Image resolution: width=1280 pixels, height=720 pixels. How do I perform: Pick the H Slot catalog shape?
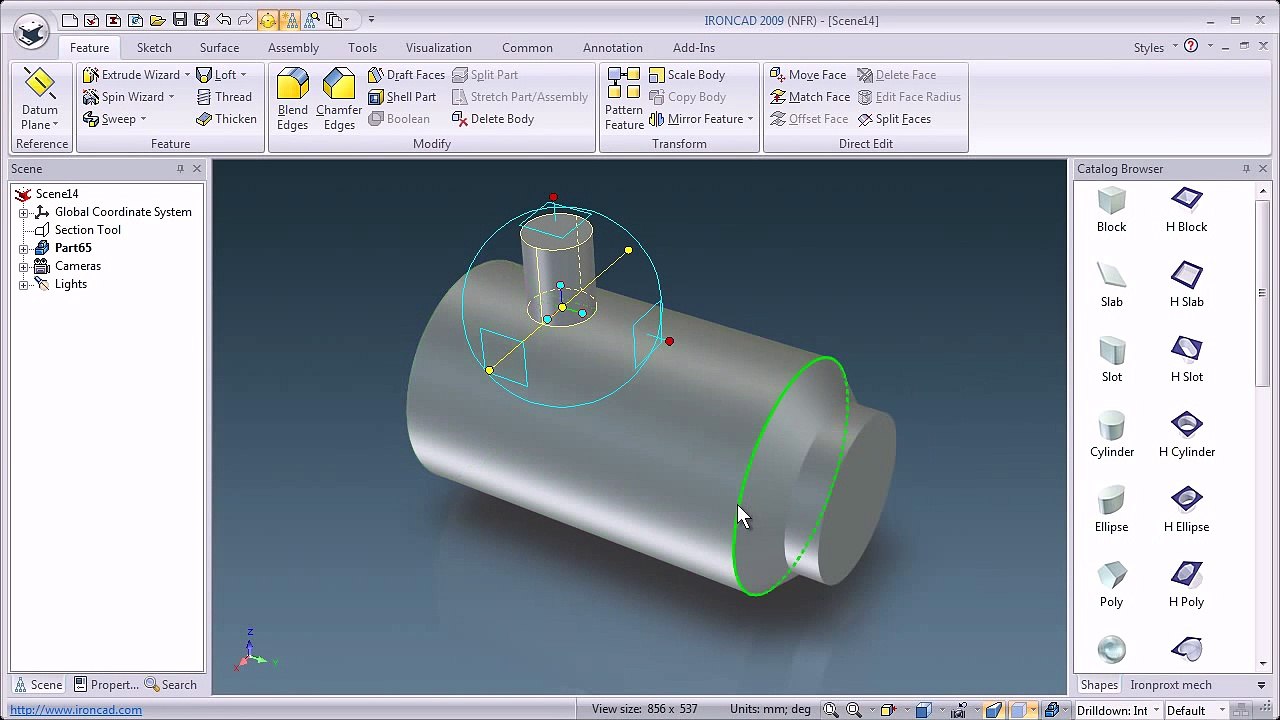point(1186,360)
